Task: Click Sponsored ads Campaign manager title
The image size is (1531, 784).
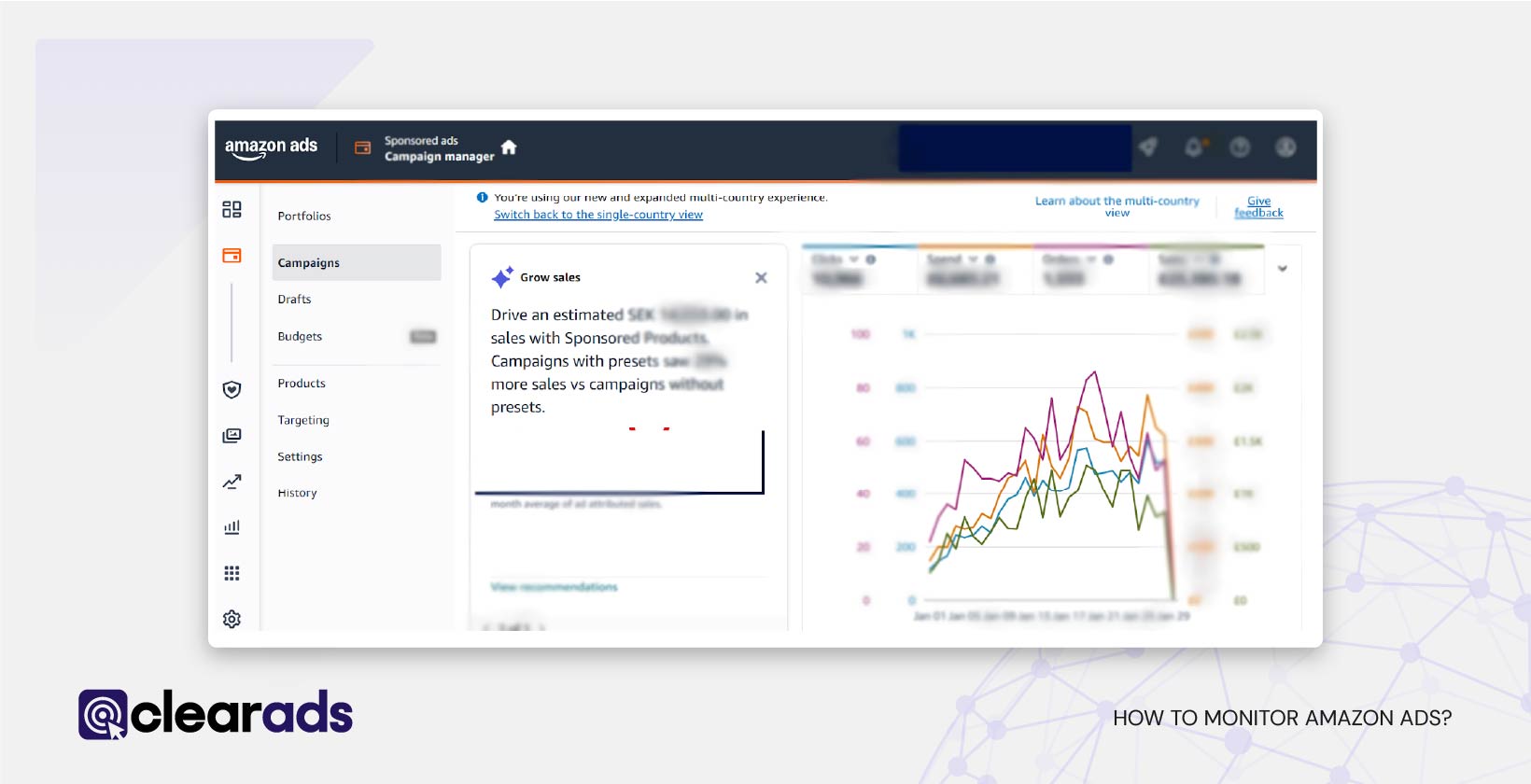Action: [439, 148]
